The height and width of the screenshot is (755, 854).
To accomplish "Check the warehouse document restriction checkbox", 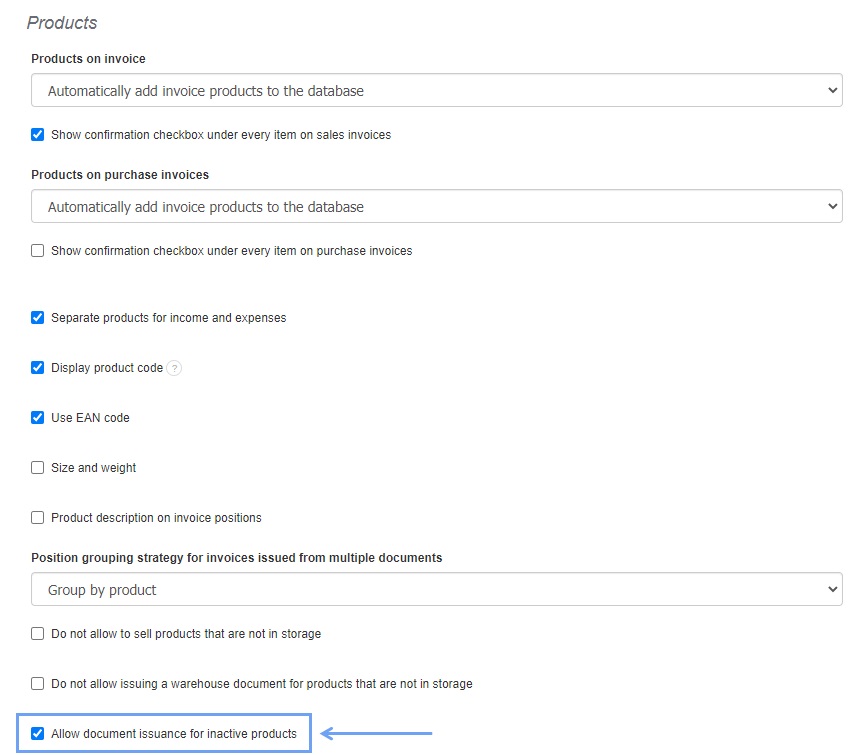I will coord(37,684).
